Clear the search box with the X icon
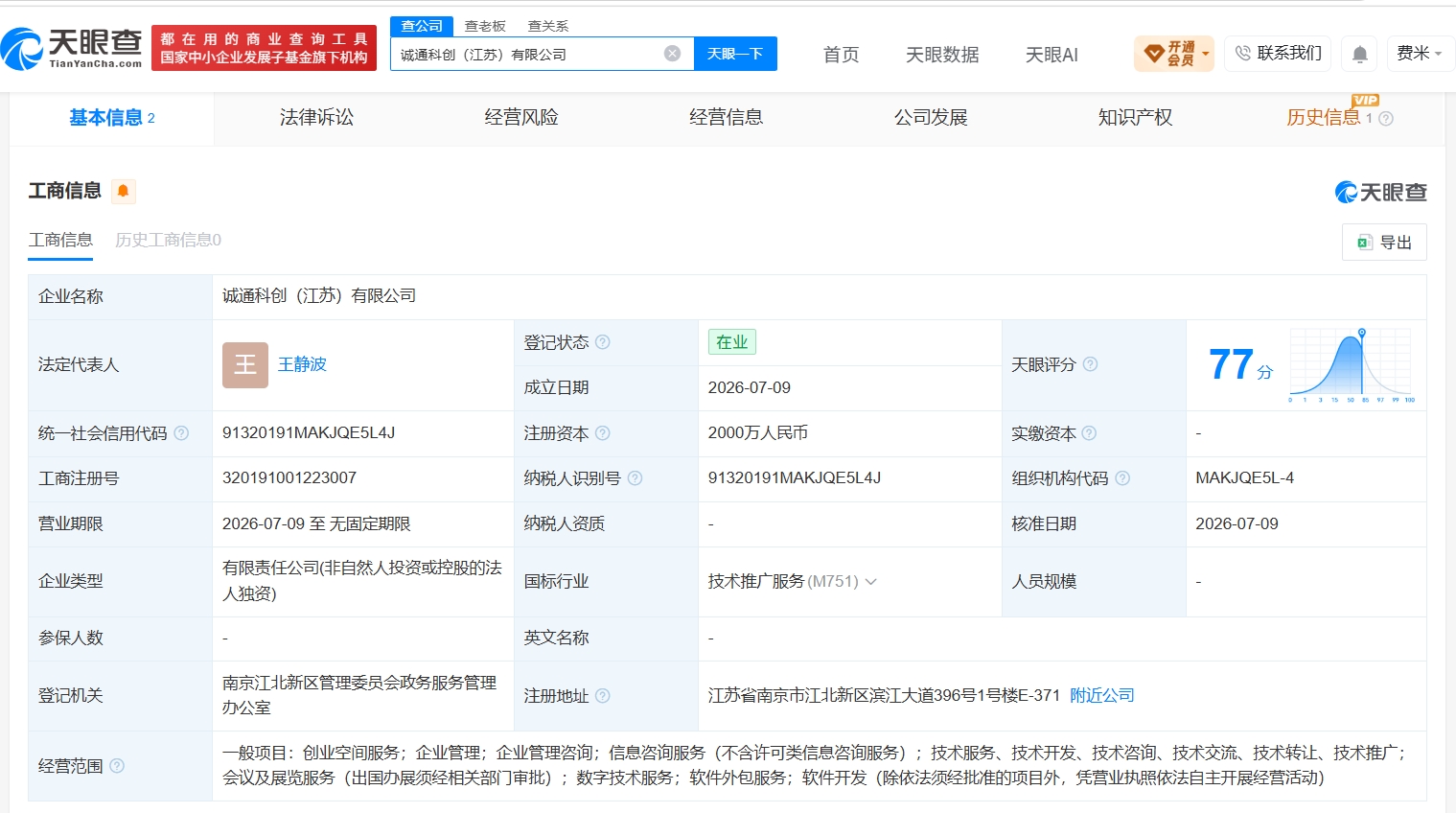This screenshot has width=1456, height=813. coord(672,54)
